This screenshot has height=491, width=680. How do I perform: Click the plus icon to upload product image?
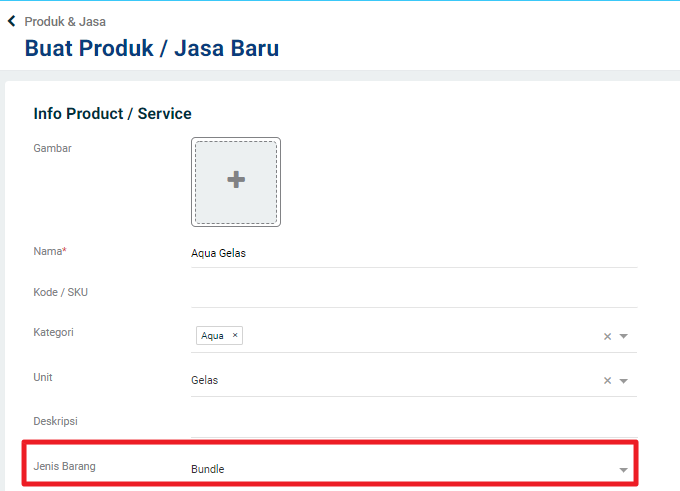pyautogui.click(x=236, y=180)
